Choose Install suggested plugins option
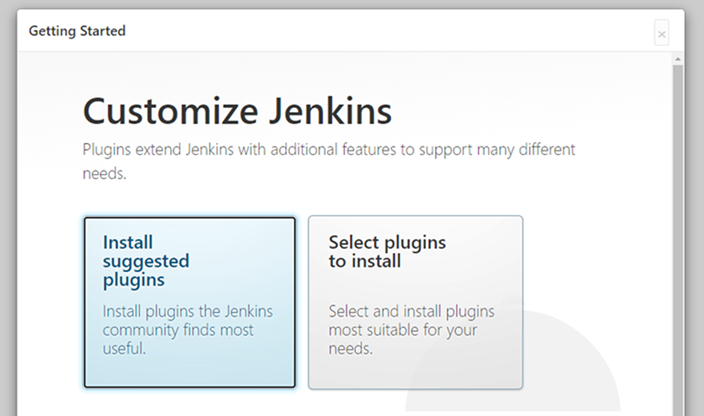The image size is (704, 416). click(189, 302)
